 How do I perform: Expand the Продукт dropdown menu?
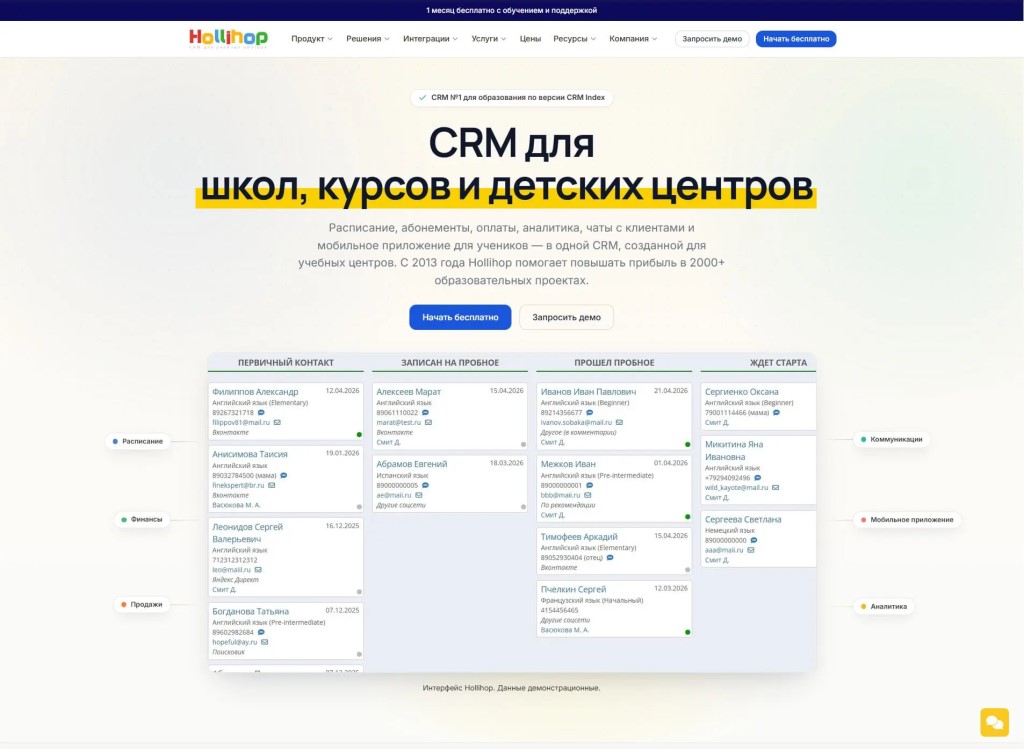[312, 39]
